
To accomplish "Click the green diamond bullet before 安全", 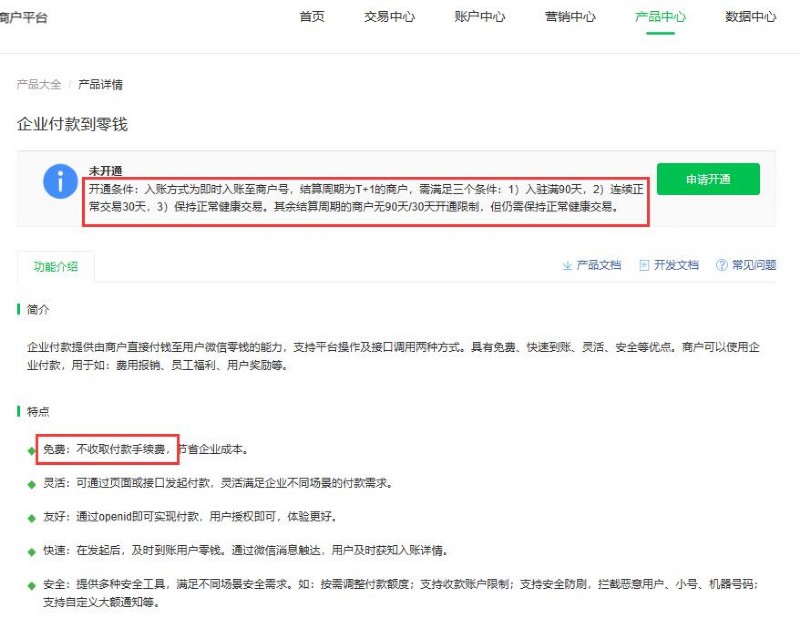I will coord(31,585).
